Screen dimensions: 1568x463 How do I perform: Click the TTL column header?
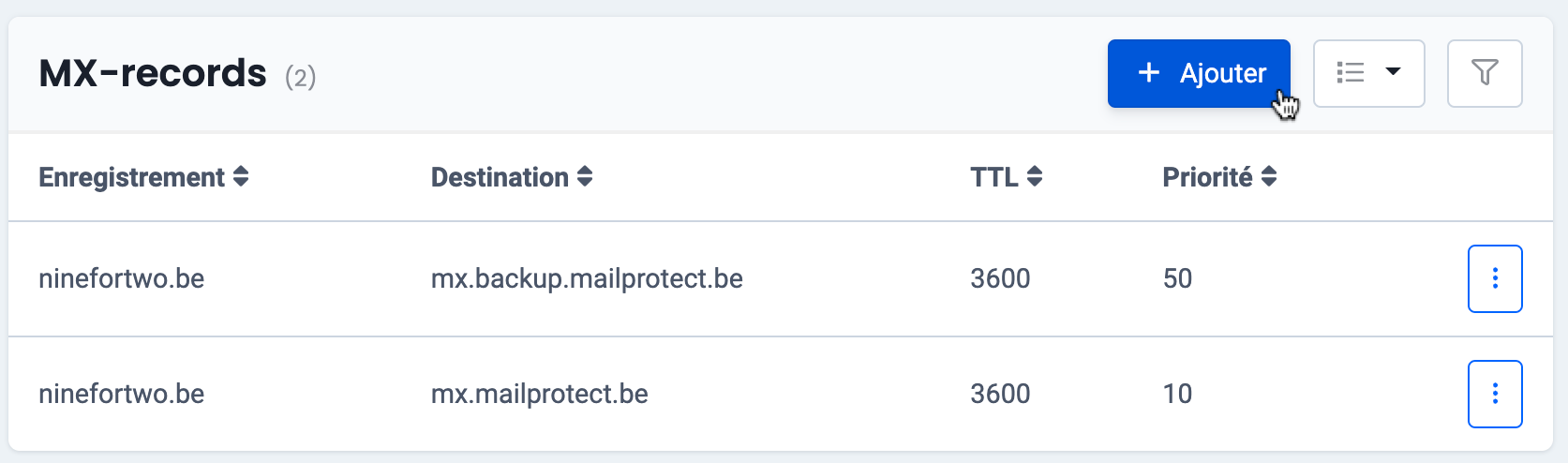(x=994, y=177)
